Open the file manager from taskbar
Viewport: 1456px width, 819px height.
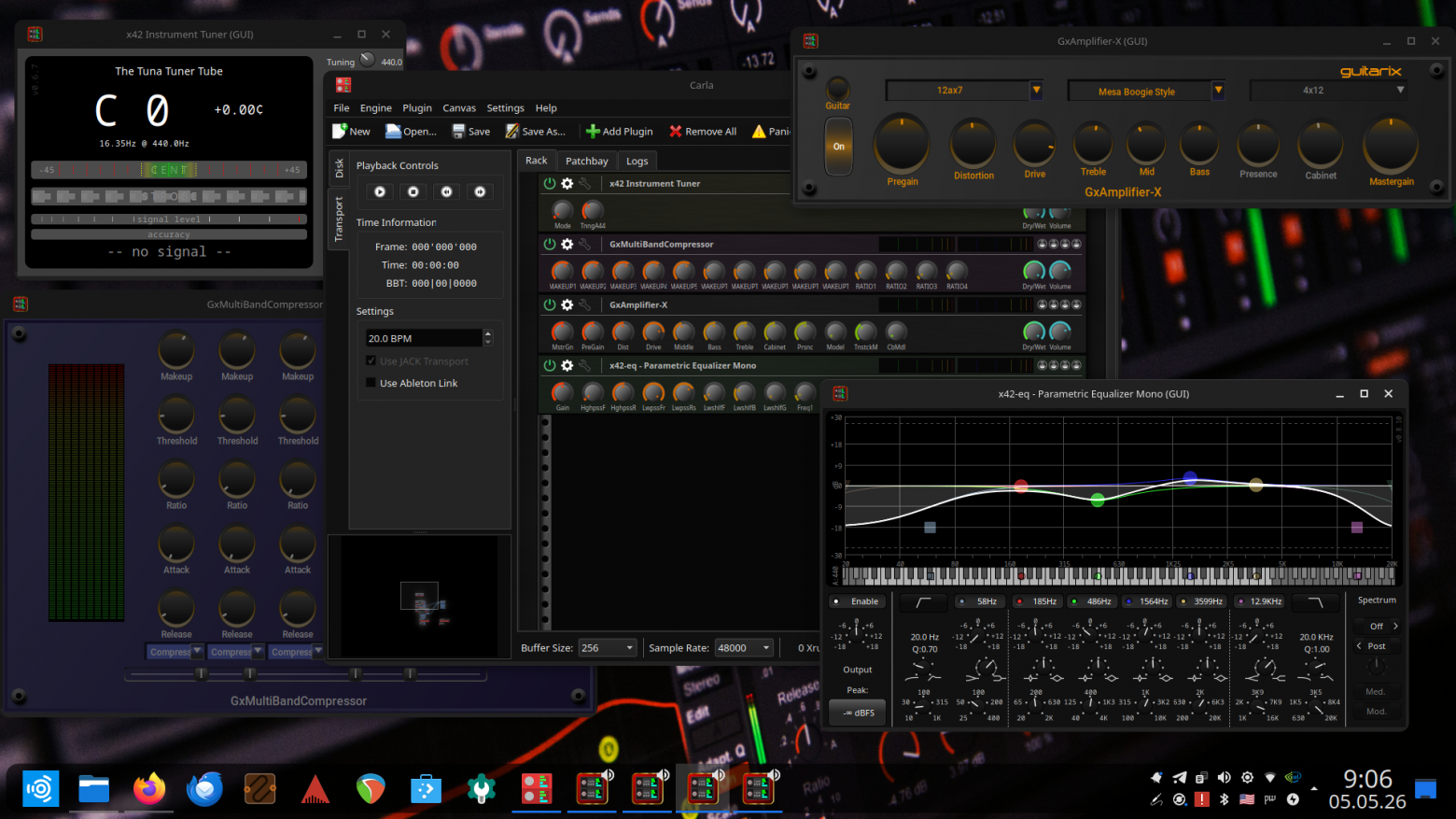pyautogui.click(x=94, y=789)
